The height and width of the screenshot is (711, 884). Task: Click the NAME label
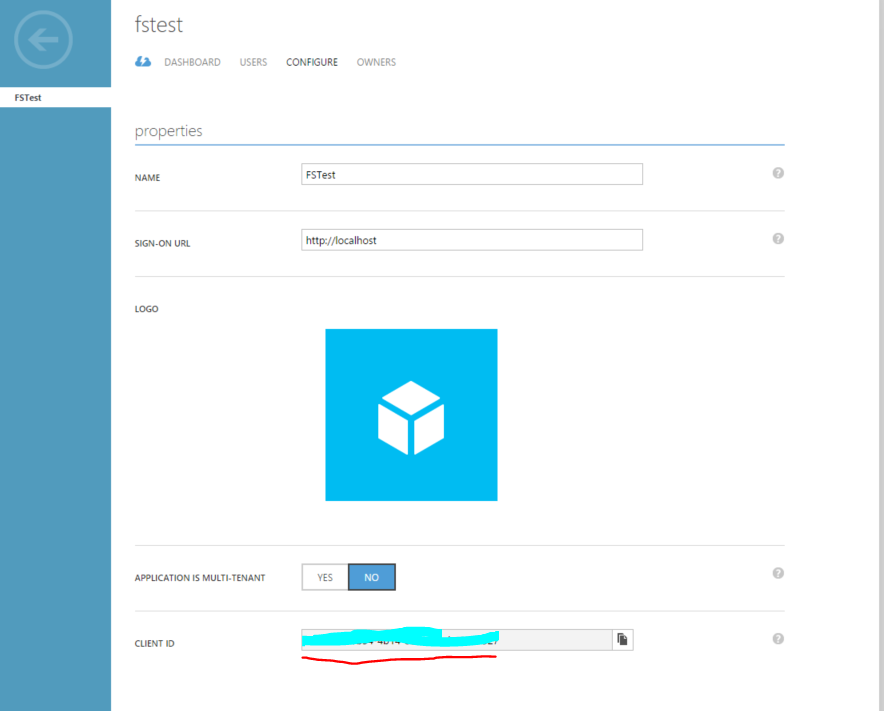click(x=147, y=178)
